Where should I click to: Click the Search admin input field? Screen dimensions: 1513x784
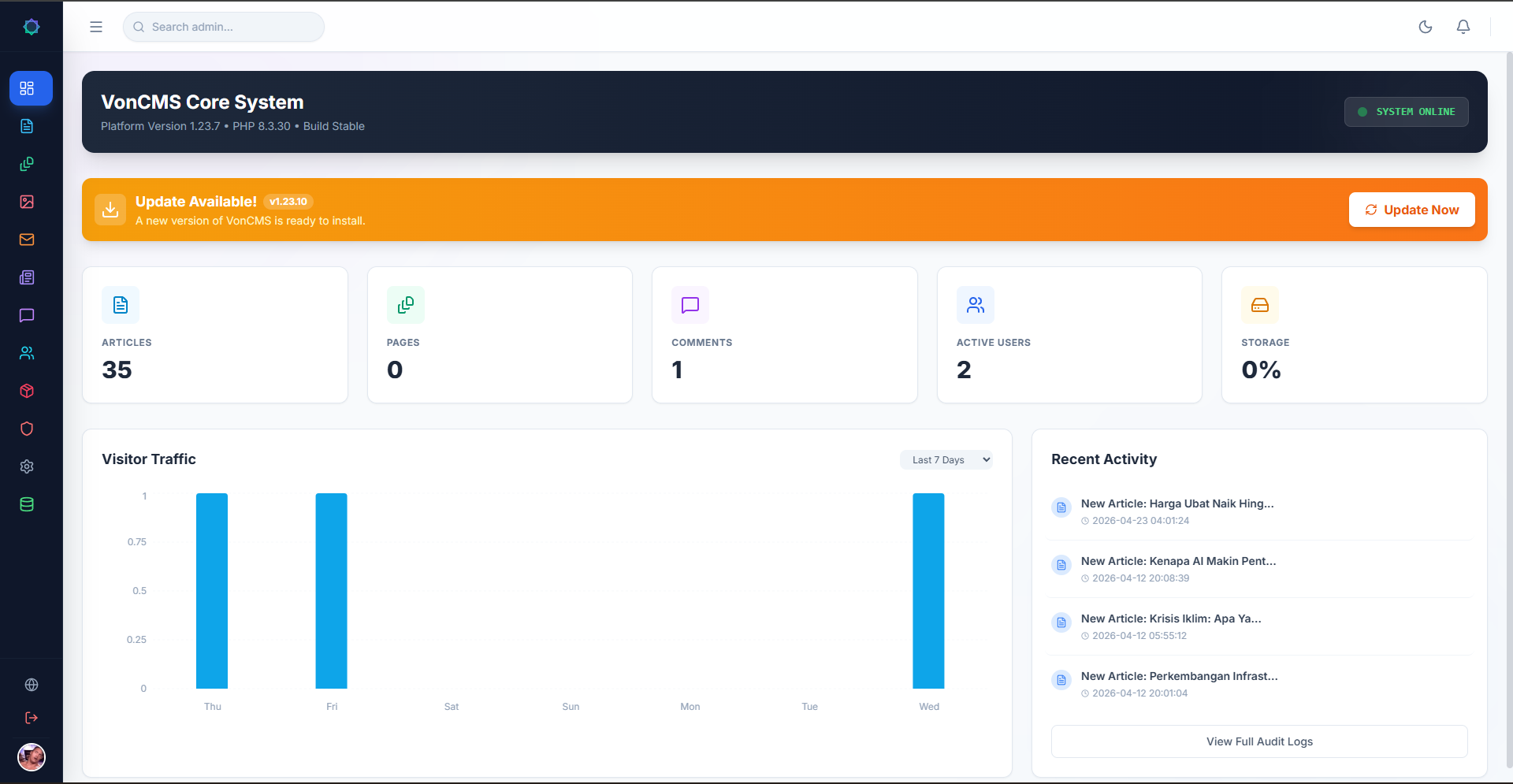pos(224,27)
